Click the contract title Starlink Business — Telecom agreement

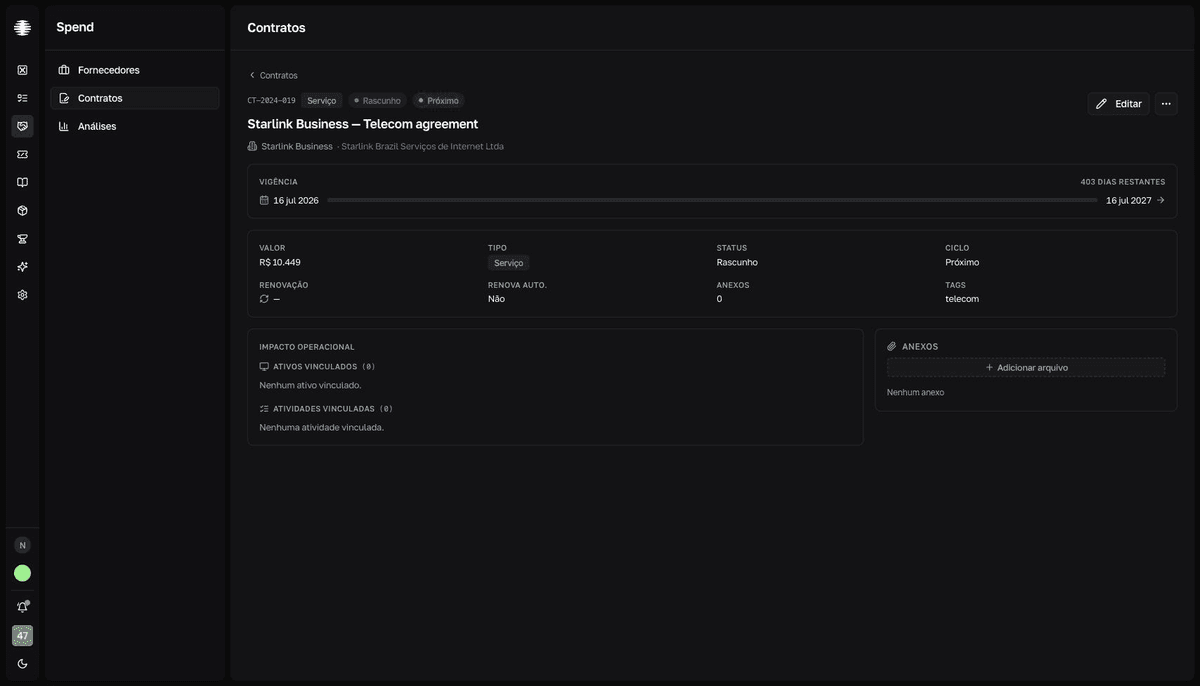pos(363,124)
